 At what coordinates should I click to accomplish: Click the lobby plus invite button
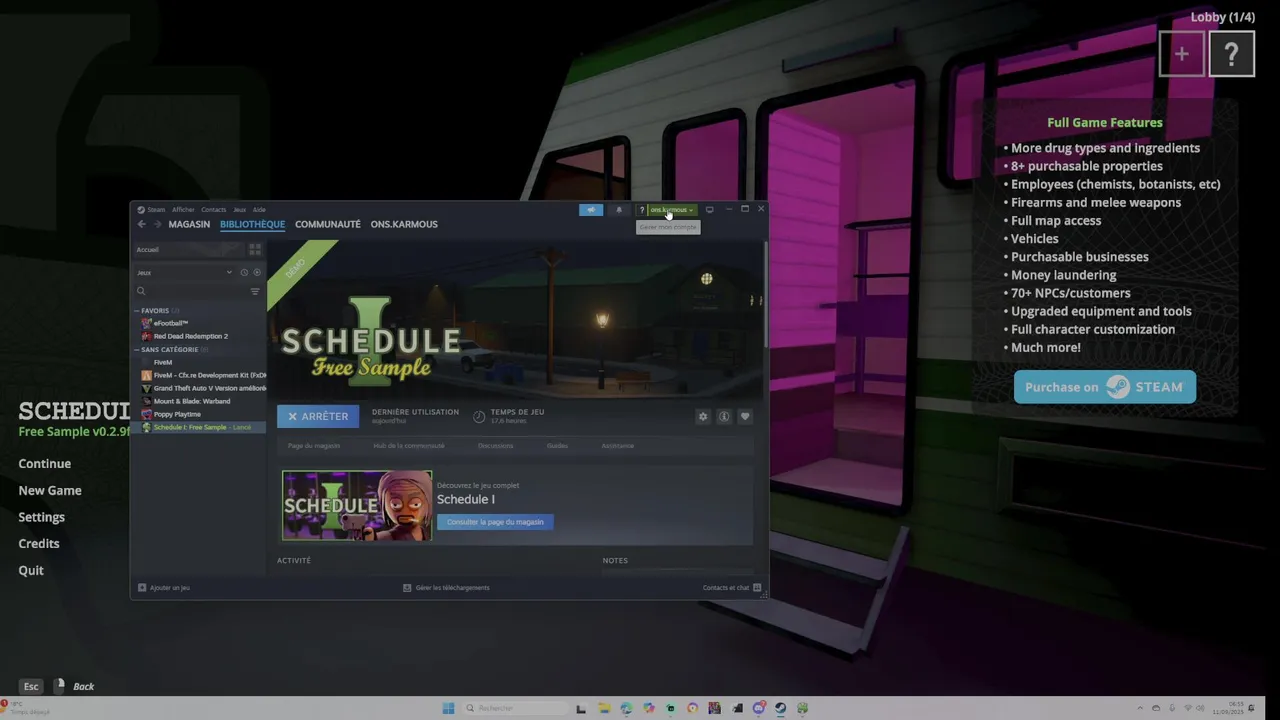[1182, 54]
